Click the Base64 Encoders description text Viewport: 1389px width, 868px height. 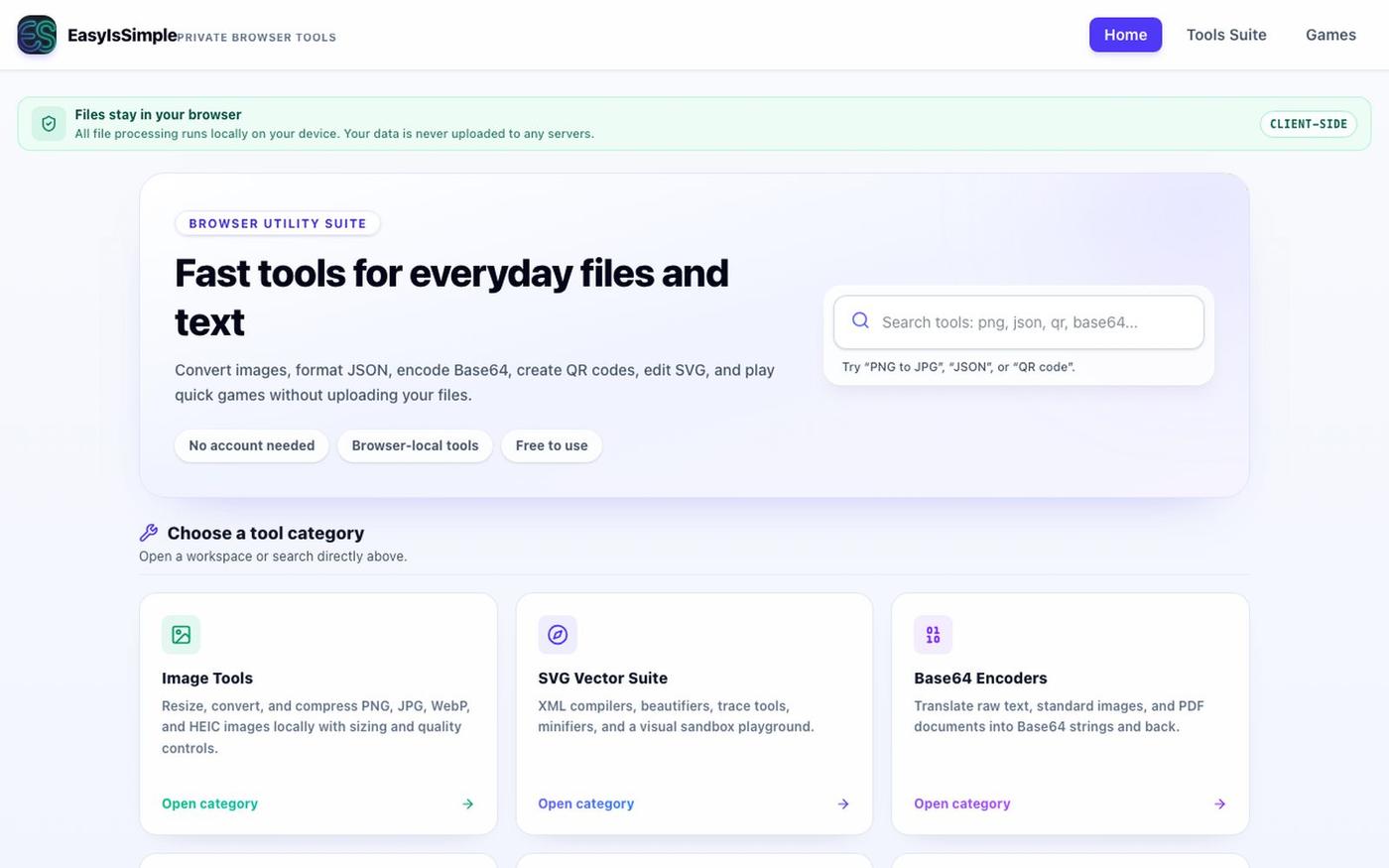(x=1059, y=716)
